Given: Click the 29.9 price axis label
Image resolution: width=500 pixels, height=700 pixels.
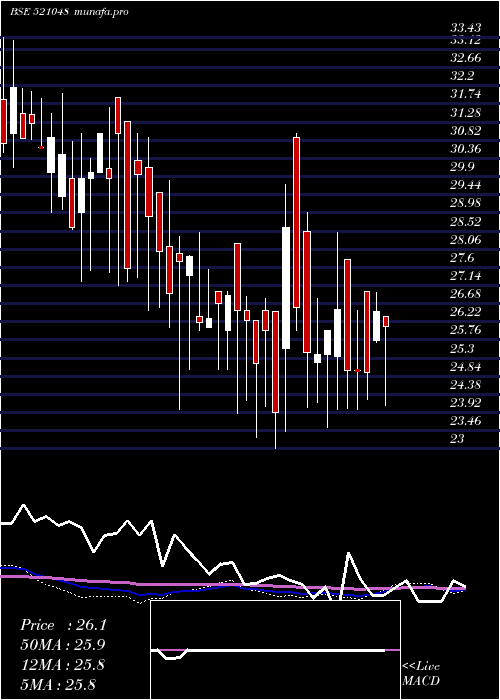Looking at the screenshot, I should tap(462, 167).
